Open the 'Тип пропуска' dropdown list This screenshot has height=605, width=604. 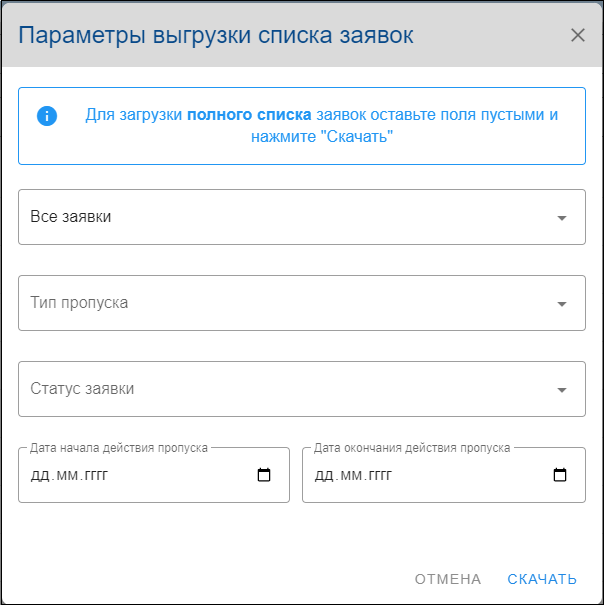(280, 303)
